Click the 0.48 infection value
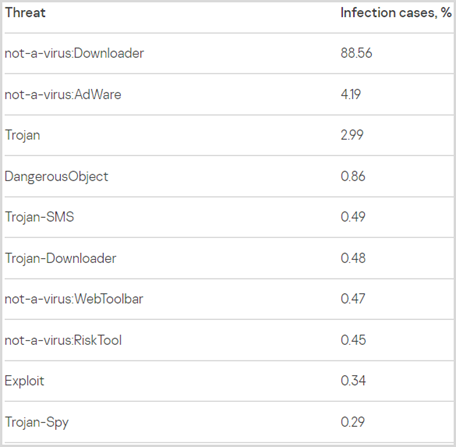The width and height of the screenshot is (456, 447). (353, 258)
